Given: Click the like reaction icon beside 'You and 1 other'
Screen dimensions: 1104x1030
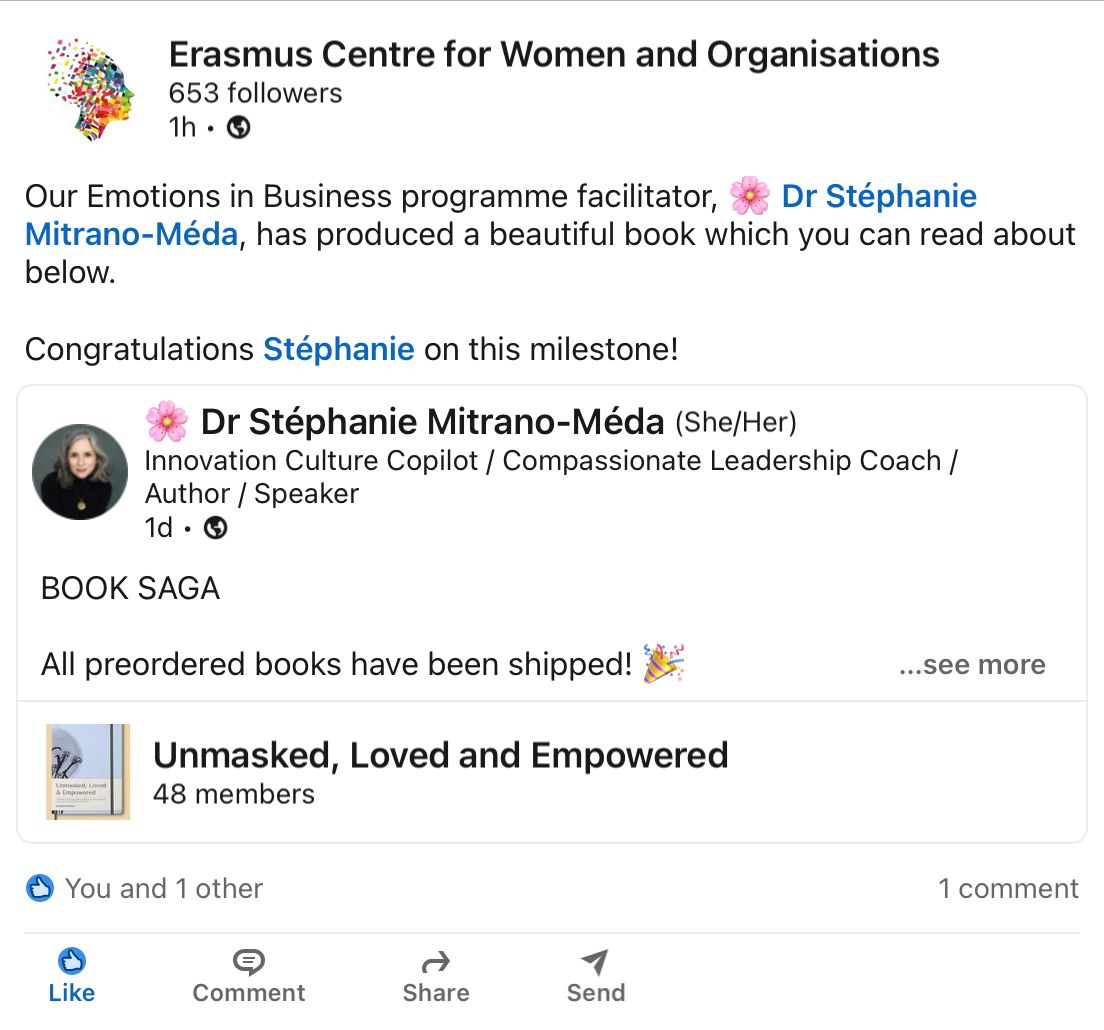Looking at the screenshot, I should [40, 888].
